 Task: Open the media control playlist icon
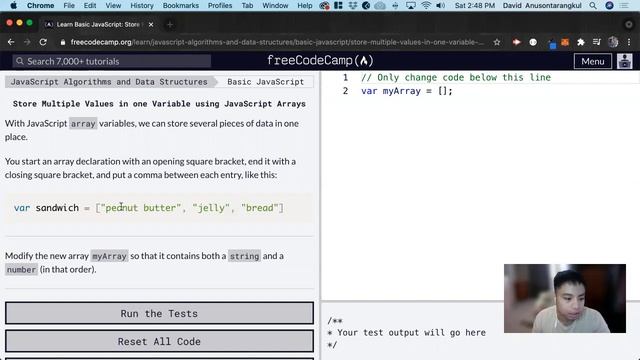597,42
